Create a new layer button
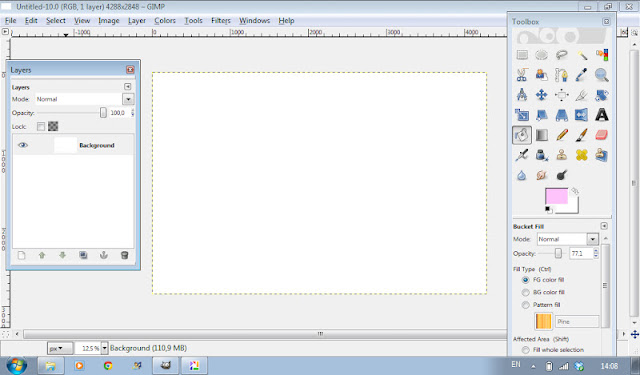The width and height of the screenshot is (640, 375). click(x=21, y=255)
